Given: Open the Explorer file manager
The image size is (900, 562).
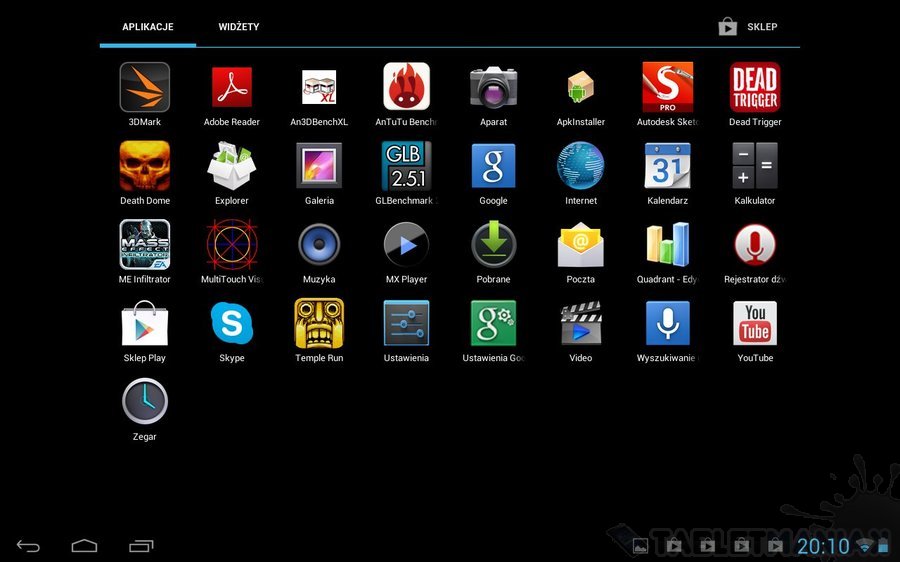Looking at the screenshot, I should (232, 166).
